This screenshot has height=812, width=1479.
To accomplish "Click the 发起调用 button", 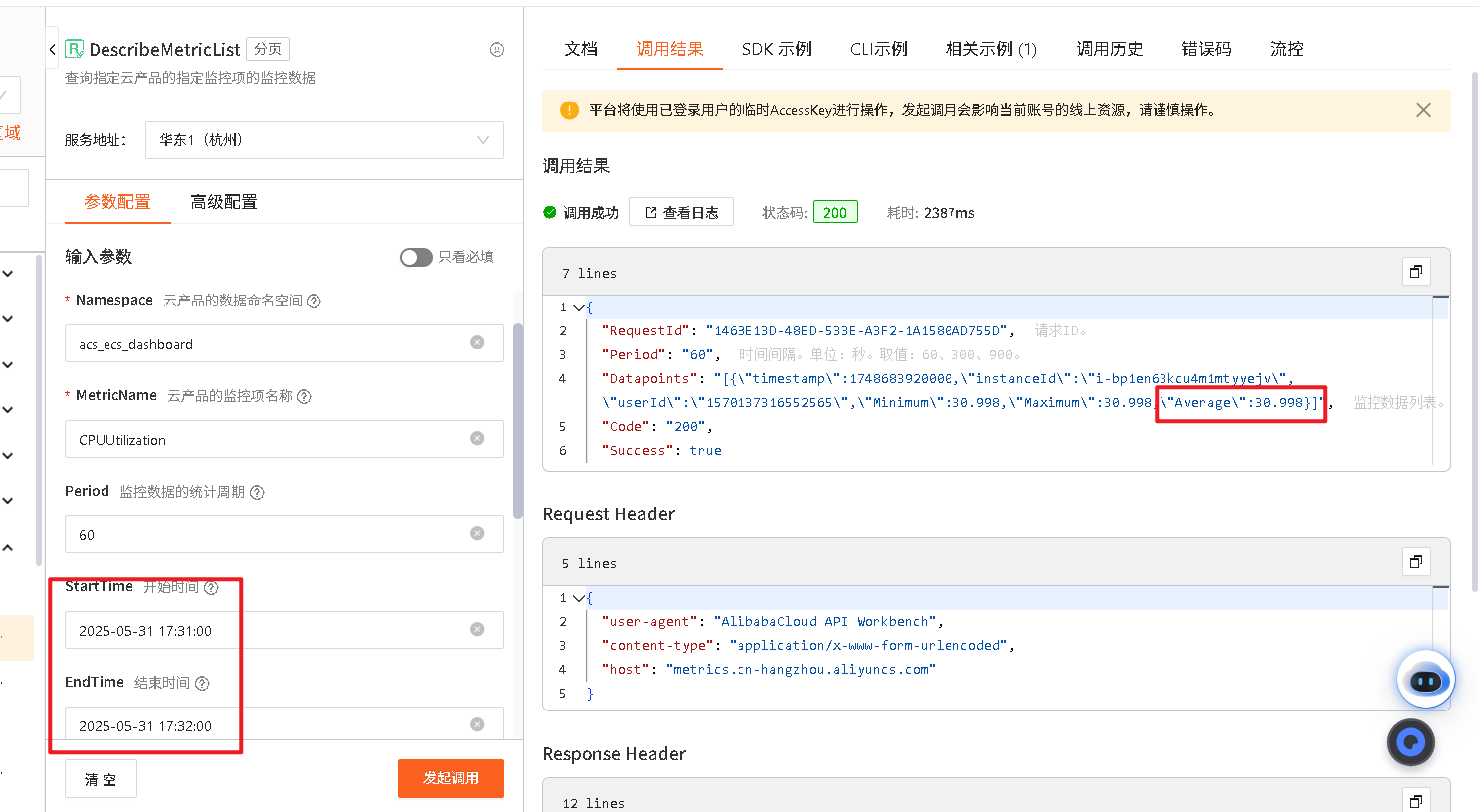I will (x=451, y=778).
